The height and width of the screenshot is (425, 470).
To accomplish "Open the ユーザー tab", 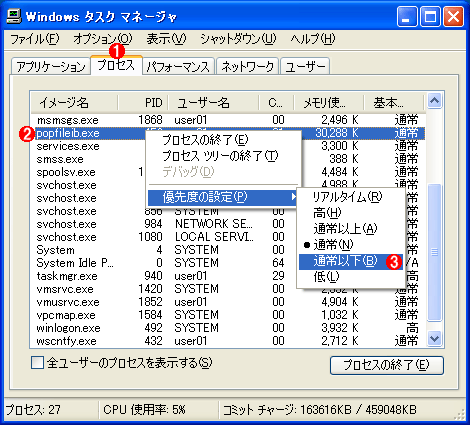I will click(305, 66).
